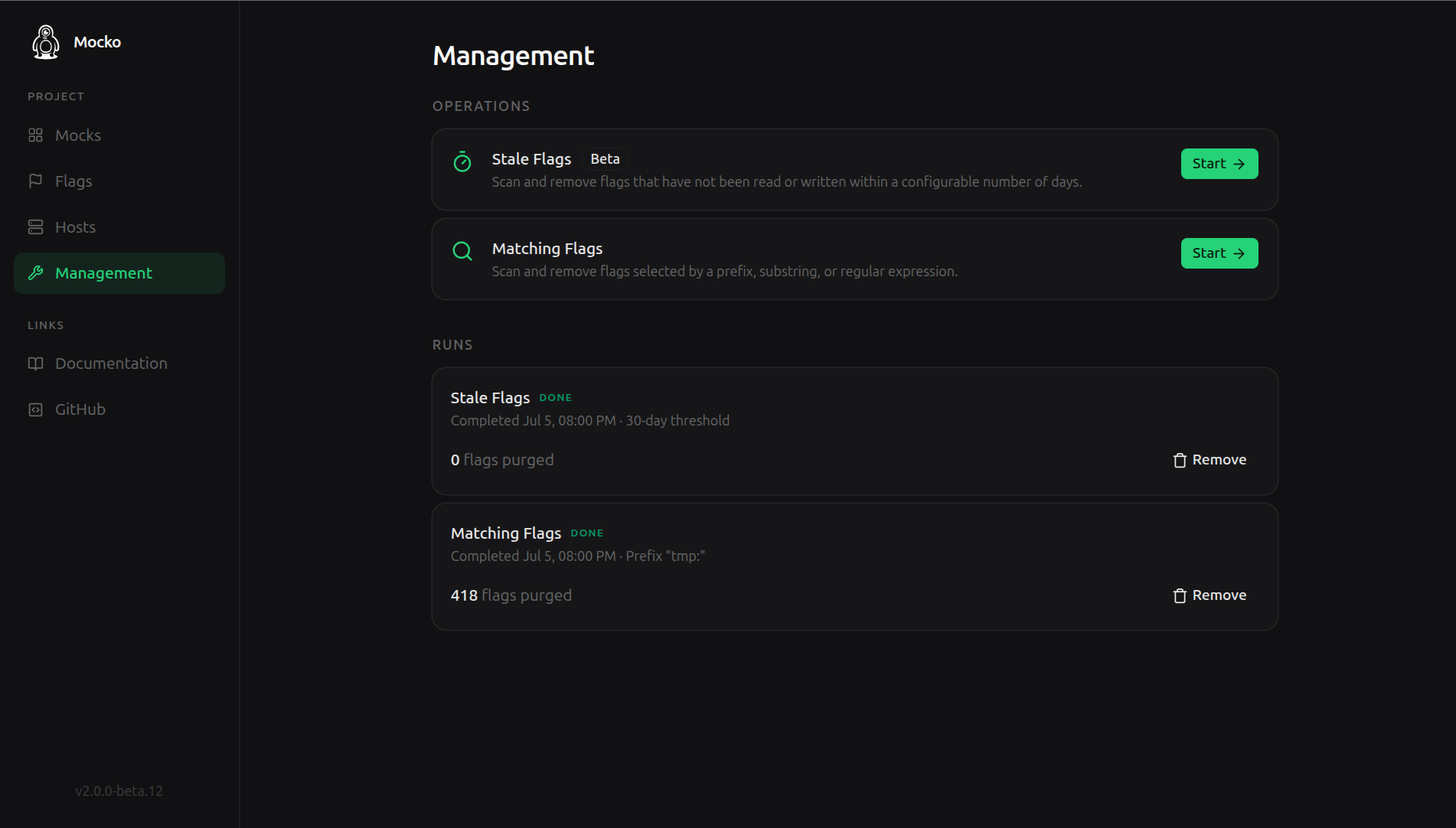1456x828 pixels.
Task: Click the Beta badge on Stale Flags
Action: (605, 159)
